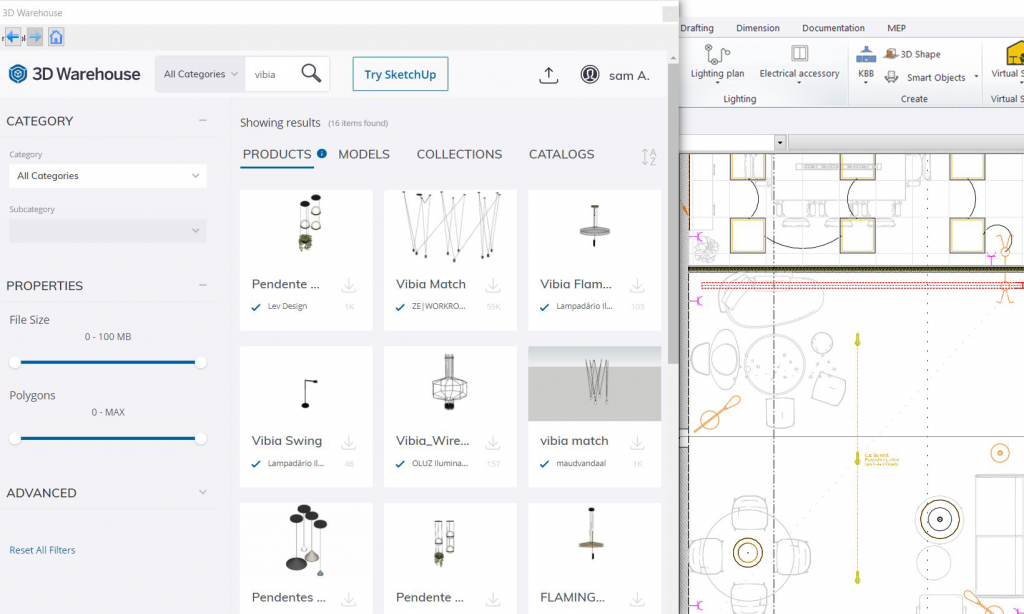Download the Vibia Match model

(x=493, y=286)
